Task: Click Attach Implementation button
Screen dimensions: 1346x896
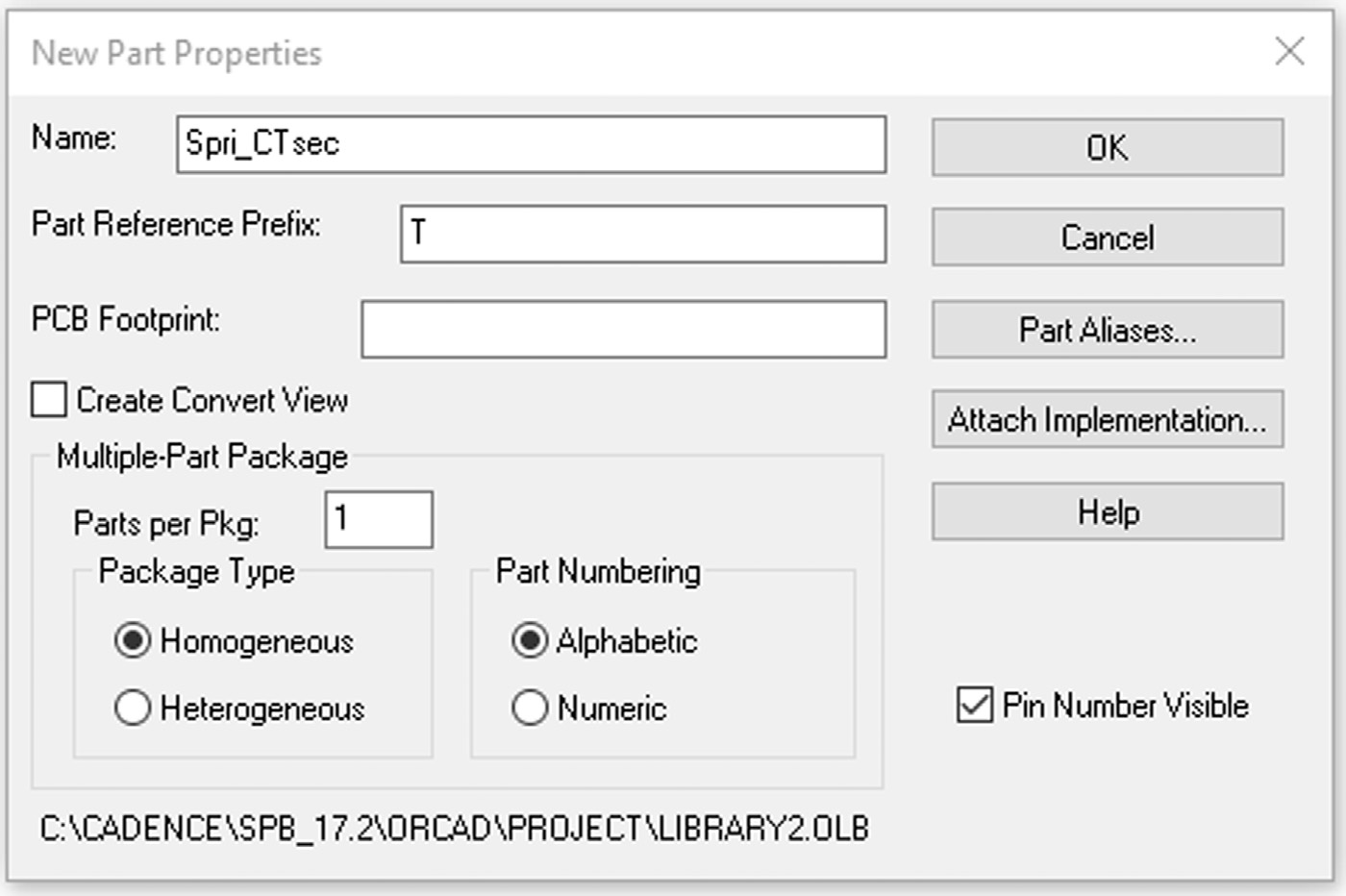Action: (1107, 420)
